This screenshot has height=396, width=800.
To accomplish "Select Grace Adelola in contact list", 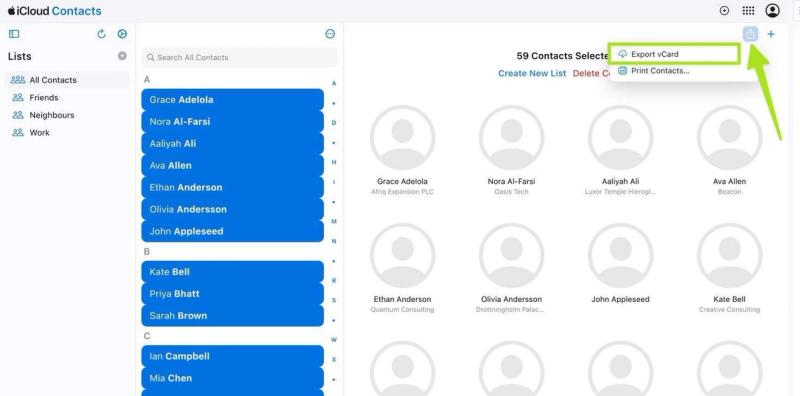I will tap(232, 100).
